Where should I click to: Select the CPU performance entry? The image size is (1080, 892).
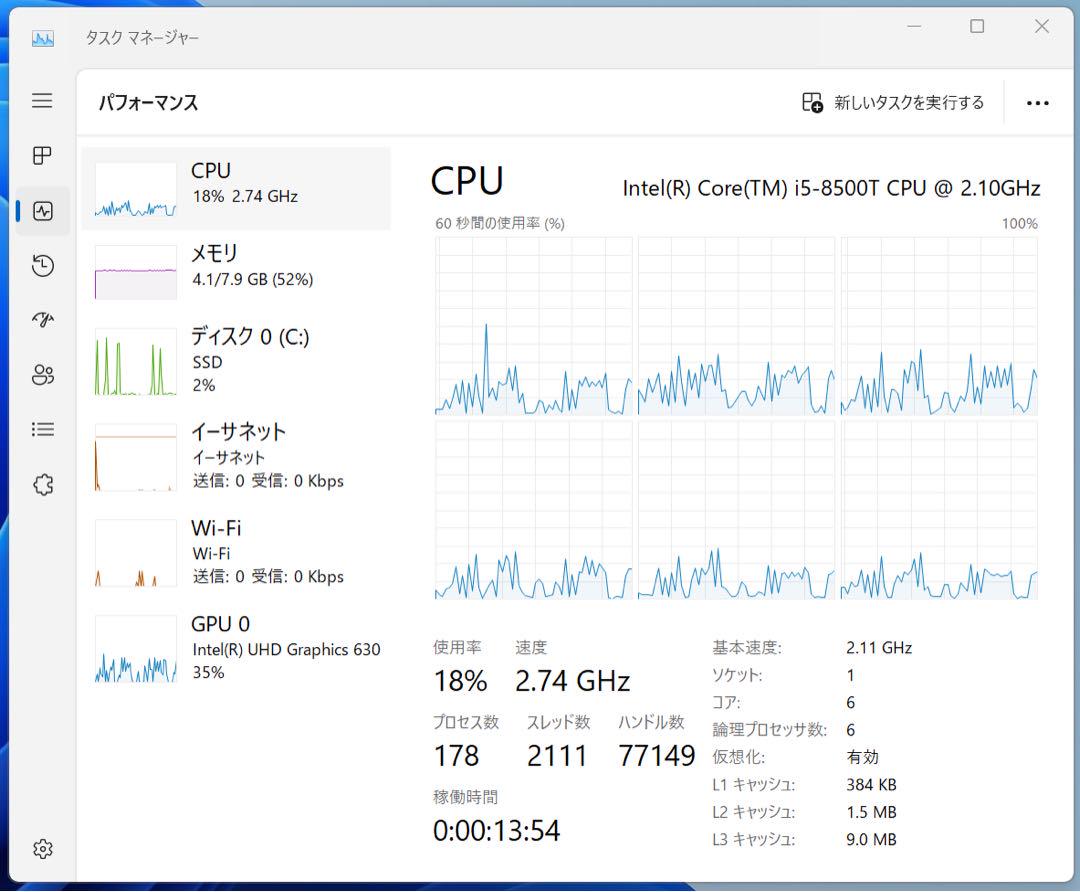236,188
